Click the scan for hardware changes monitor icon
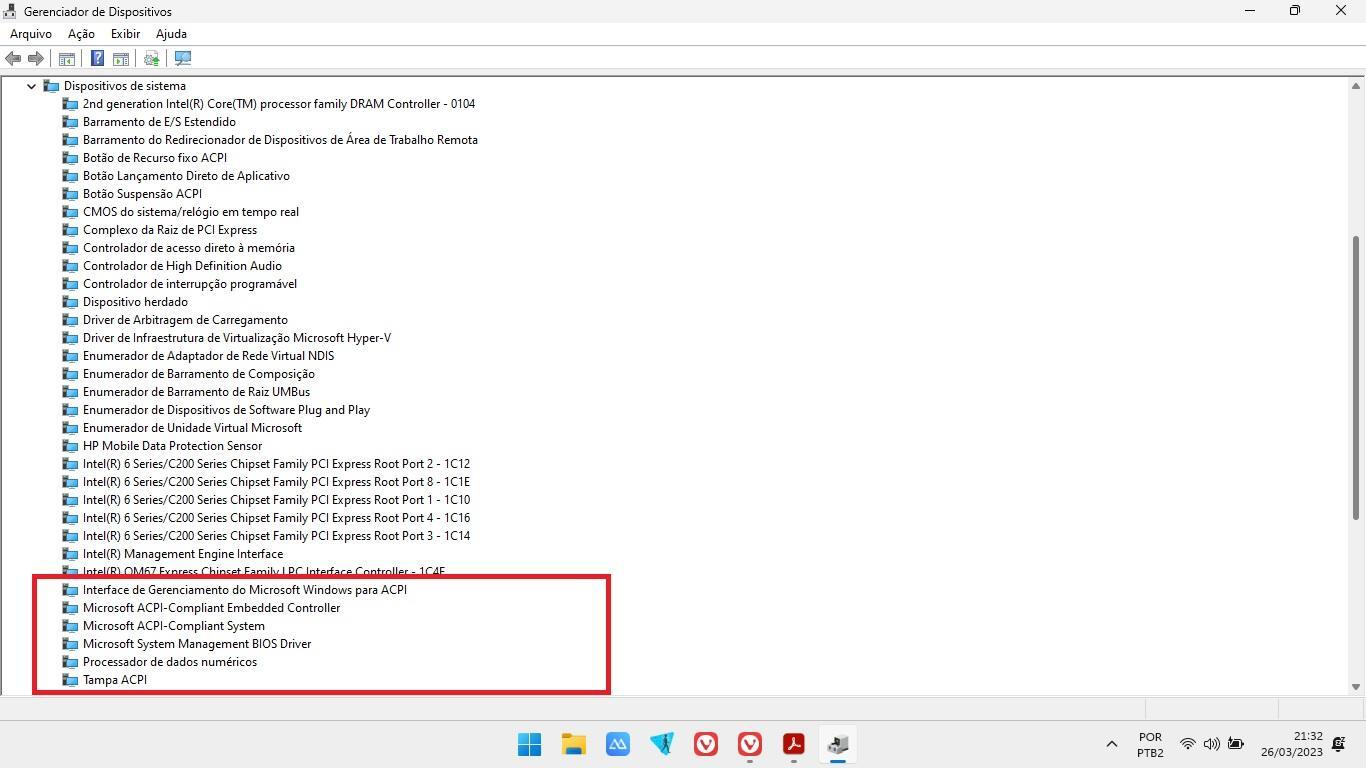Image resolution: width=1366 pixels, height=768 pixels. [x=183, y=59]
